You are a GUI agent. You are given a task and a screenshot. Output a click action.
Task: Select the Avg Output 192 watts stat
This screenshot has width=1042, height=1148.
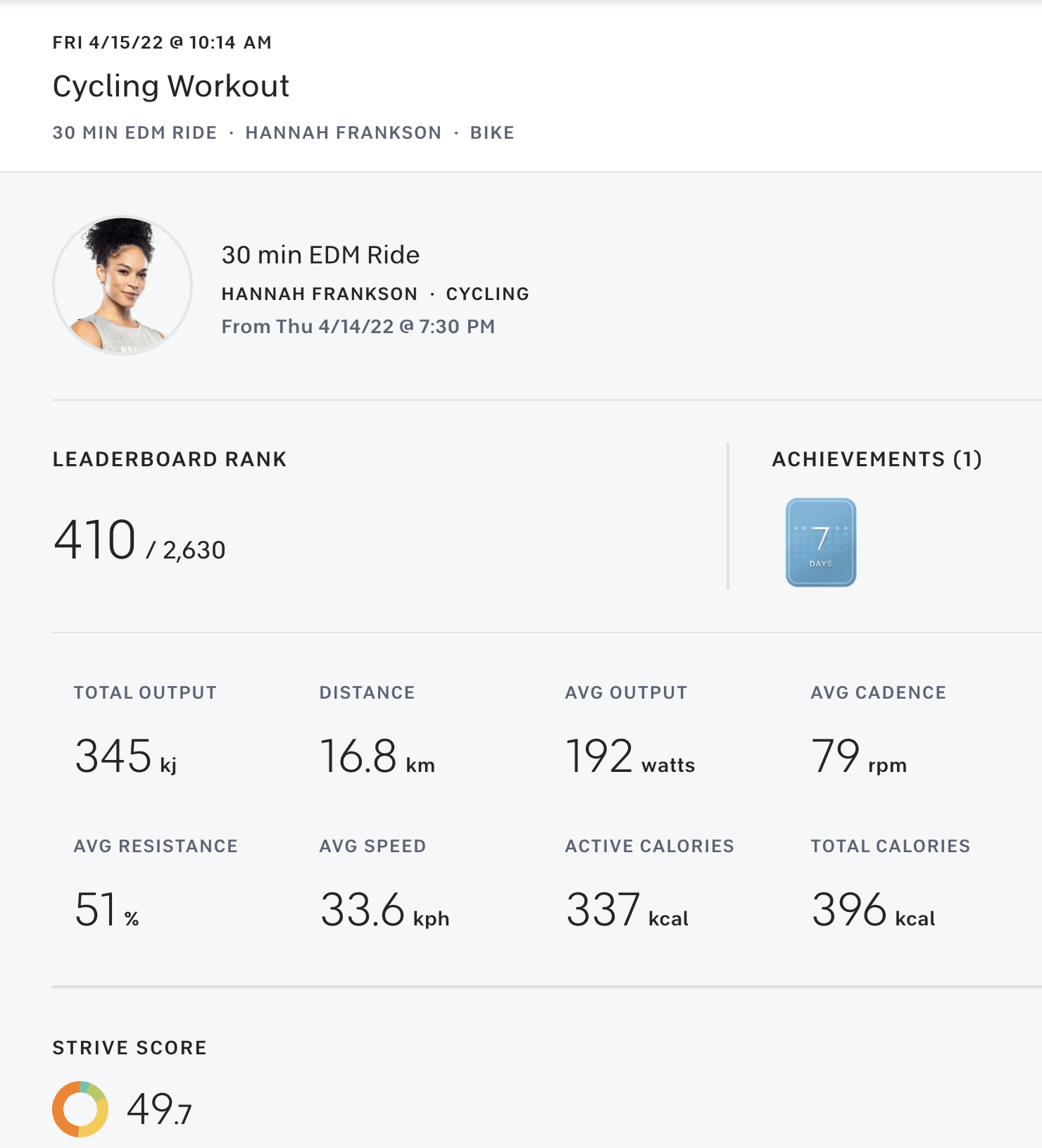(x=629, y=757)
